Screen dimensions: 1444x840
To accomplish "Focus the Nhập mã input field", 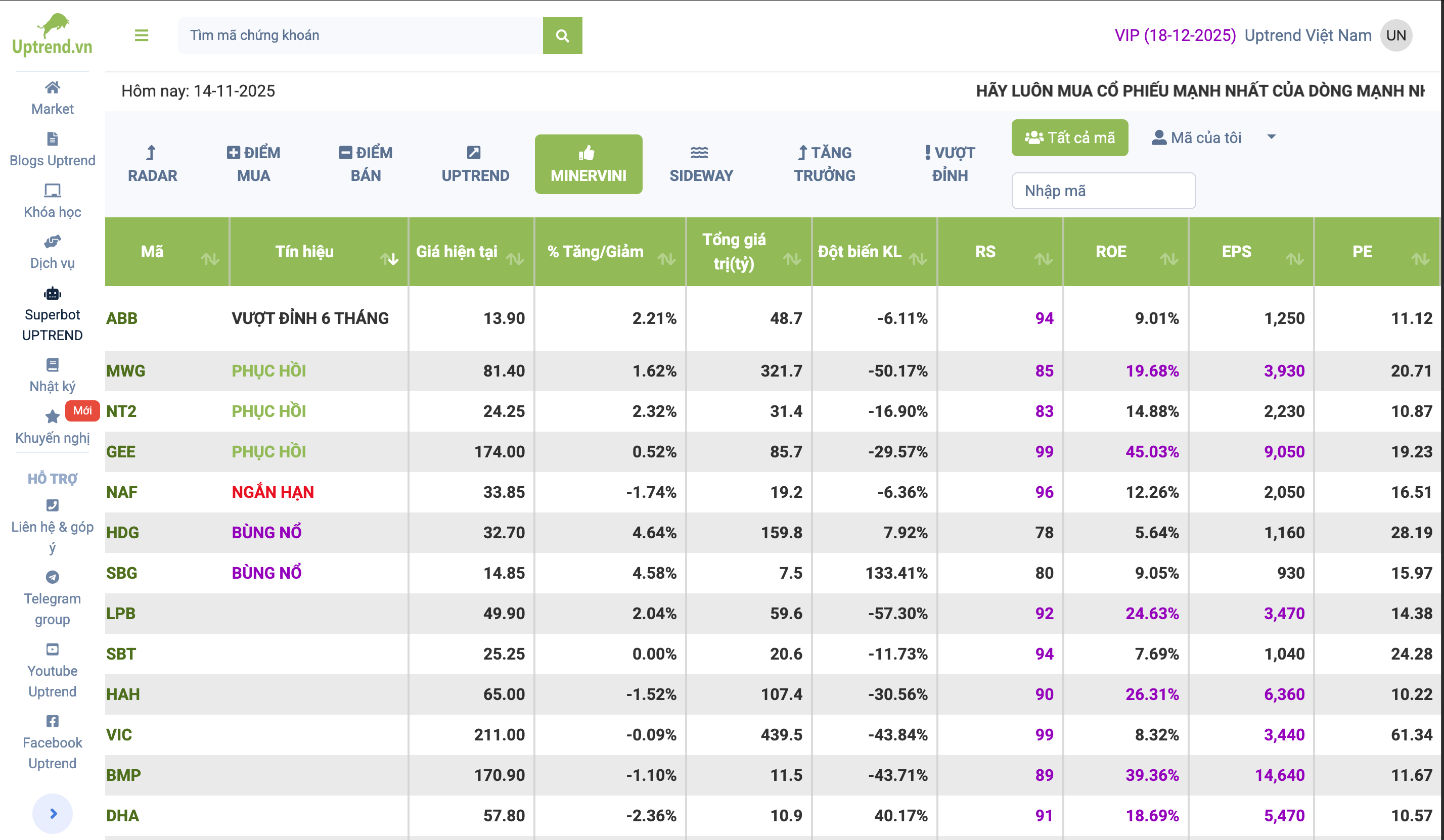I will point(1103,191).
